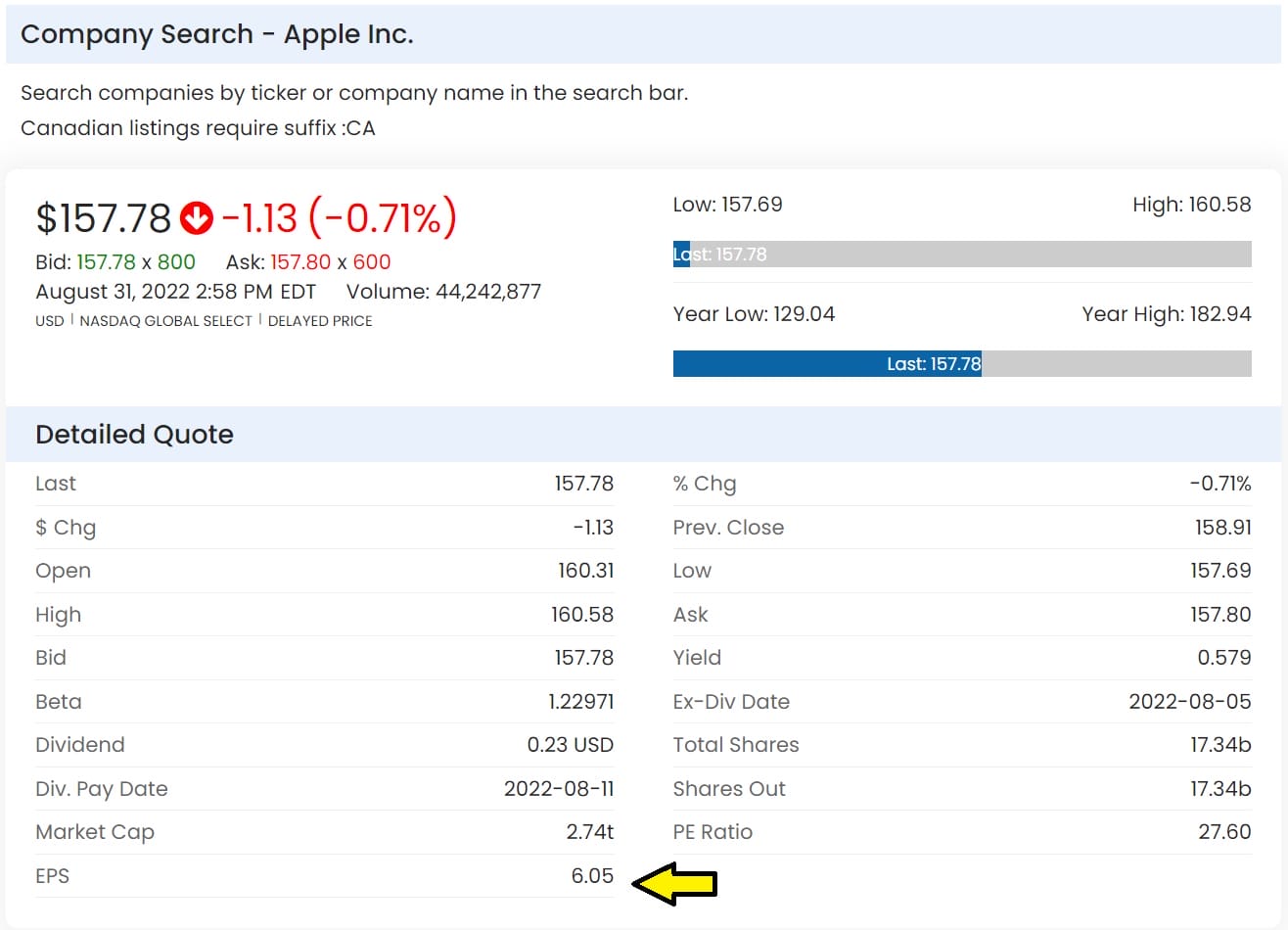Image resolution: width=1288 pixels, height=930 pixels.
Task: Click the -1.13 (-0.71%) change text
Action: pyautogui.click(x=340, y=218)
